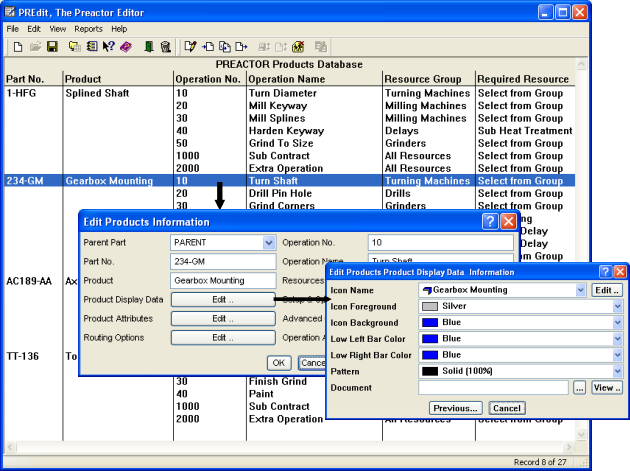Click the duplicate record toolbar icon
This screenshot has width=630, height=471.
click(225, 47)
